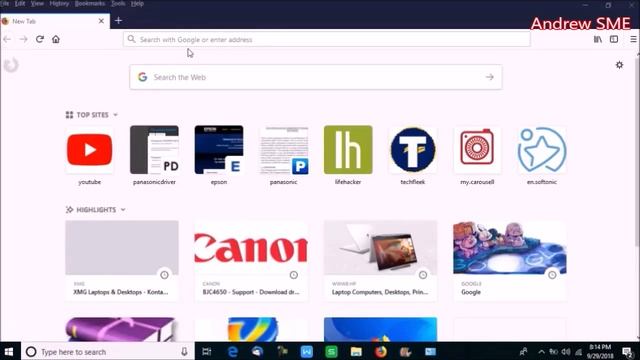Open the Windows Start menu
This screenshot has width=640, height=360.
[x=9, y=351]
